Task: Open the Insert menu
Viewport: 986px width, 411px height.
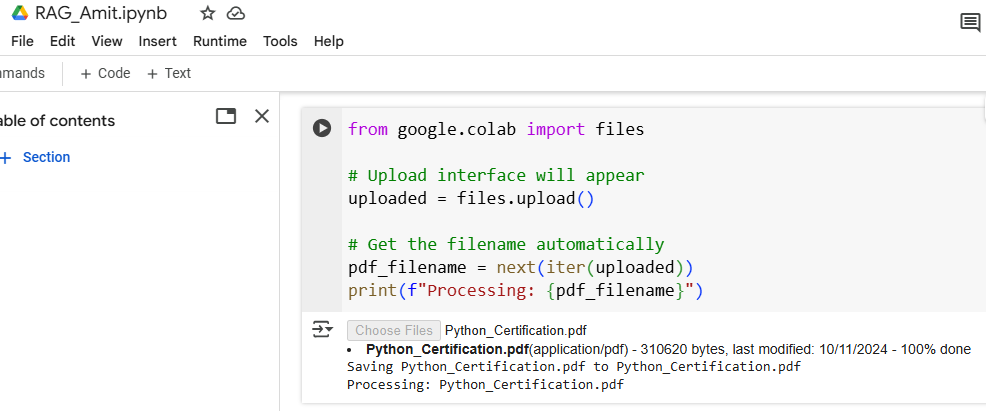Action: point(157,41)
